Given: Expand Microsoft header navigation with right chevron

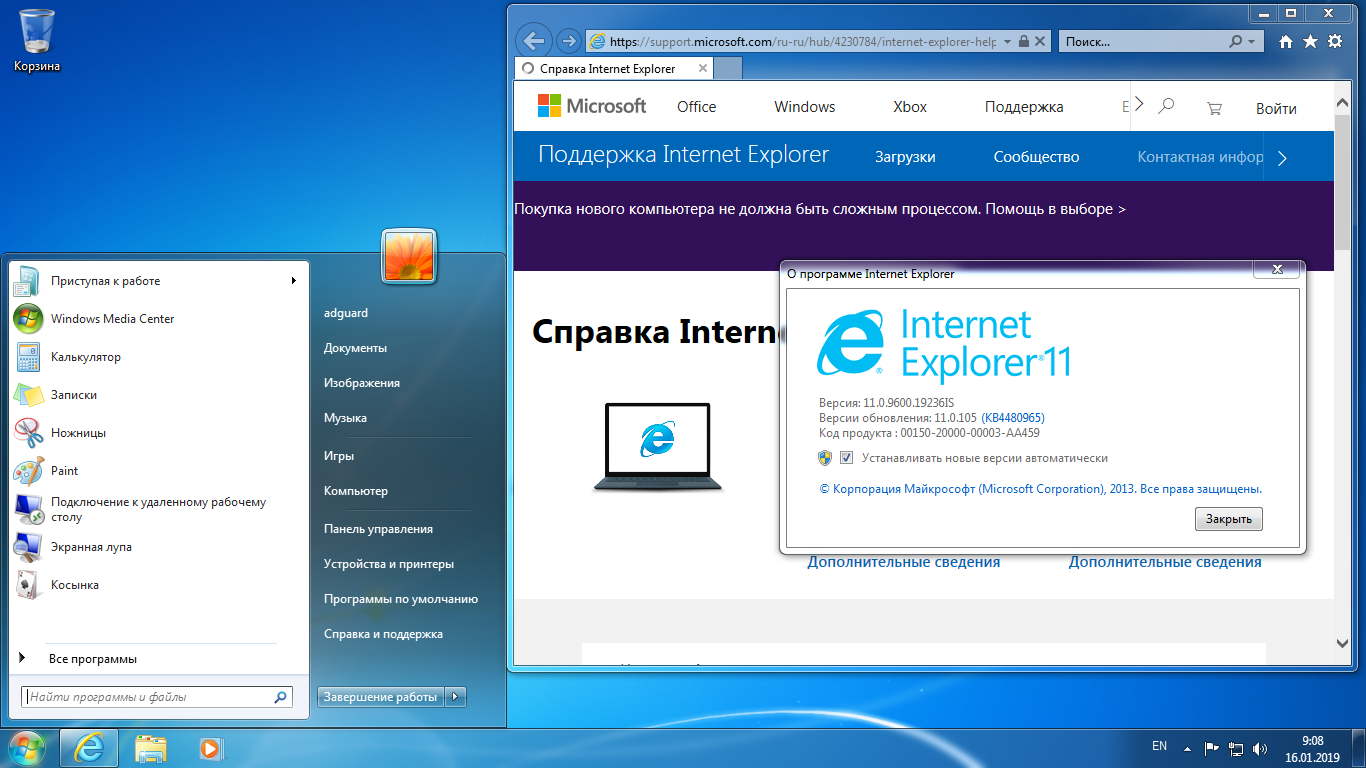Looking at the screenshot, I should [1139, 105].
